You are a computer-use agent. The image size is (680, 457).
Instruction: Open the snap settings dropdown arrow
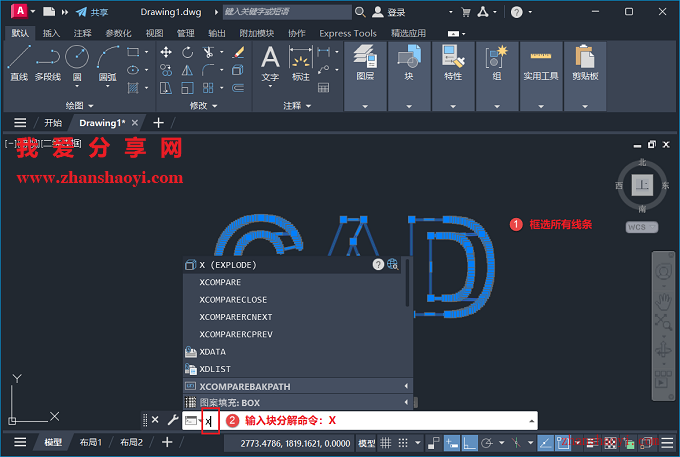[418, 443]
